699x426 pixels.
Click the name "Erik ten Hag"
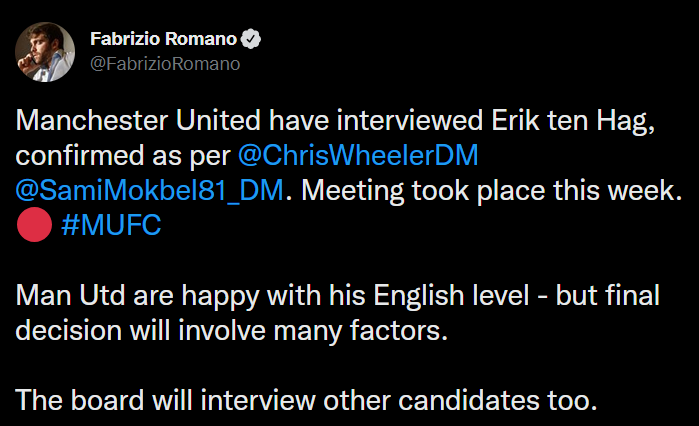coord(573,121)
